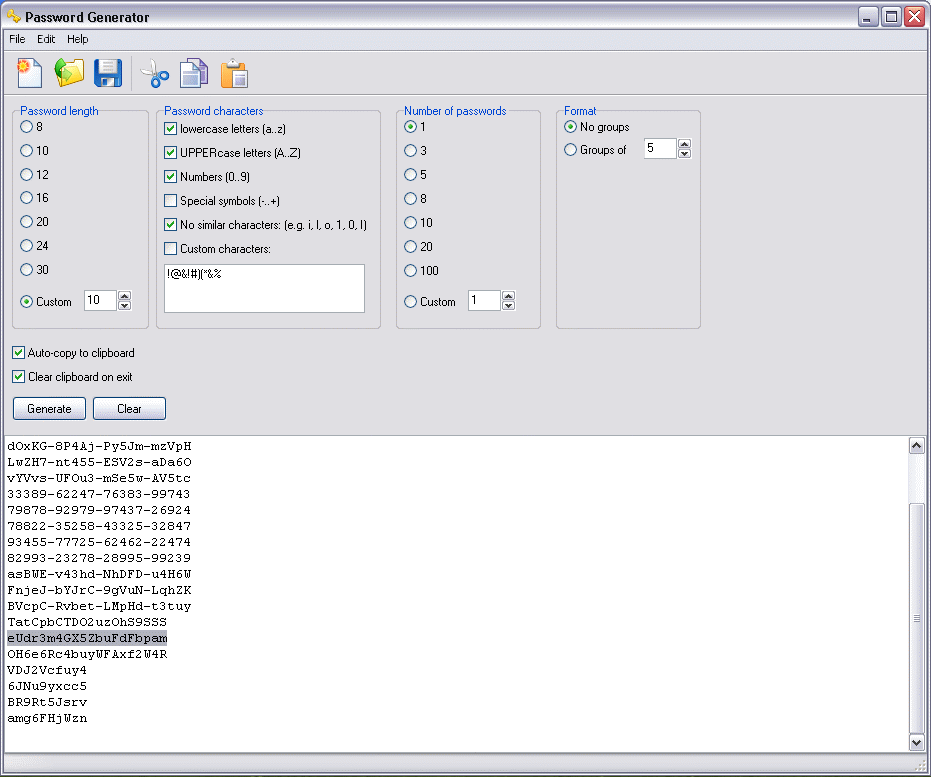Click password line dOxKG-8P4Aj-Py5Jm-mzVpH
The width and height of the screenshot is (931, 777).
click(x=99, y=446)
